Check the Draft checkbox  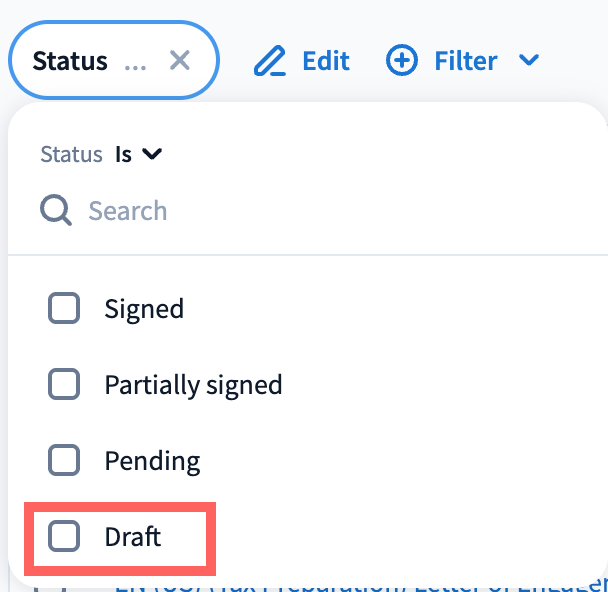[64, 537]
